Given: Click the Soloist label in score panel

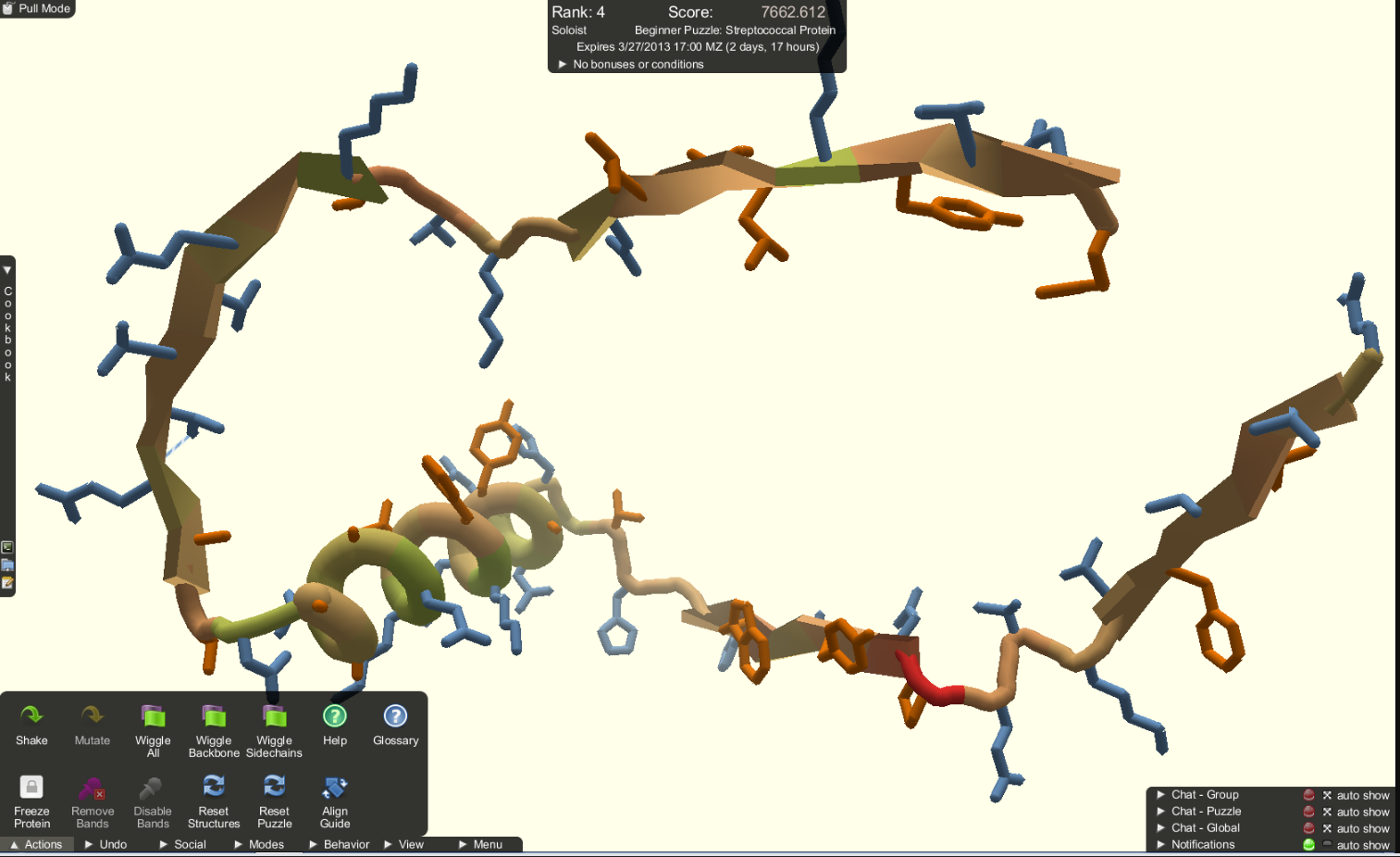Looking at the screenshot, I should tap(569, 31).
